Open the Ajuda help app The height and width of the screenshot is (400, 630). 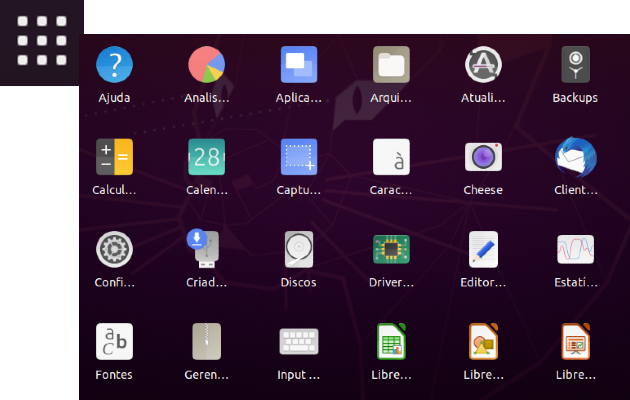[114, 65]
